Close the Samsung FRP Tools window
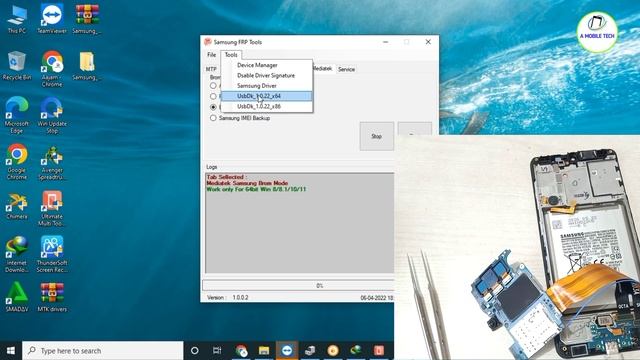 (x=428, y=42)
